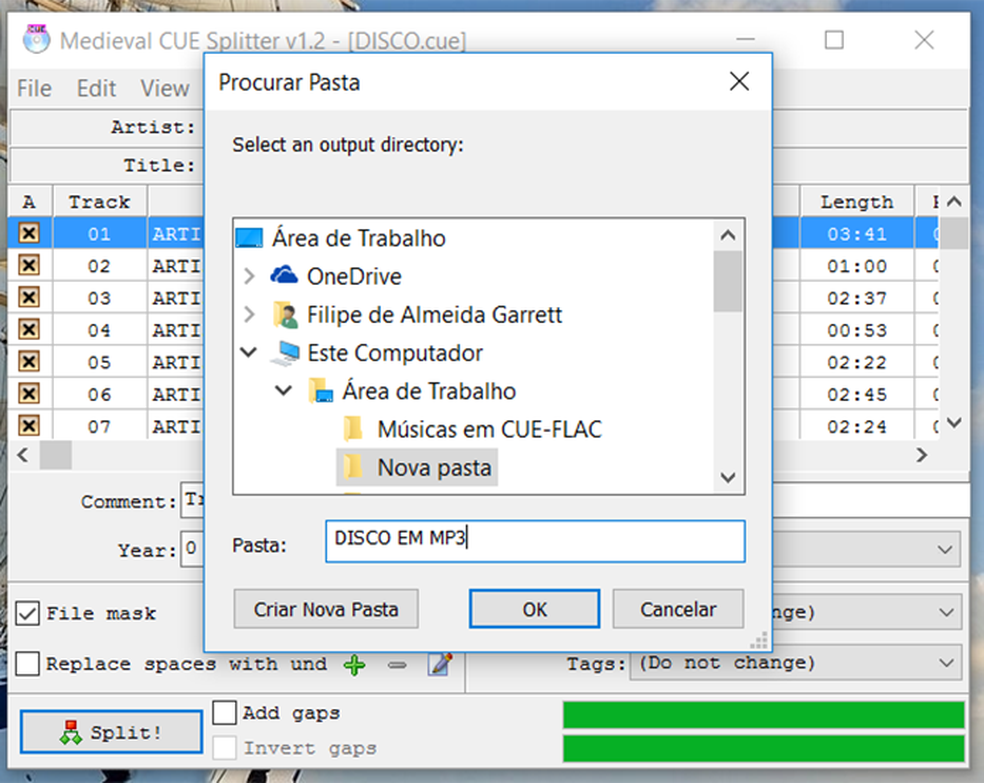Select Este Computador in folder tree
Viewport: 984px width, 783px height.
click(x=395, y=353)
